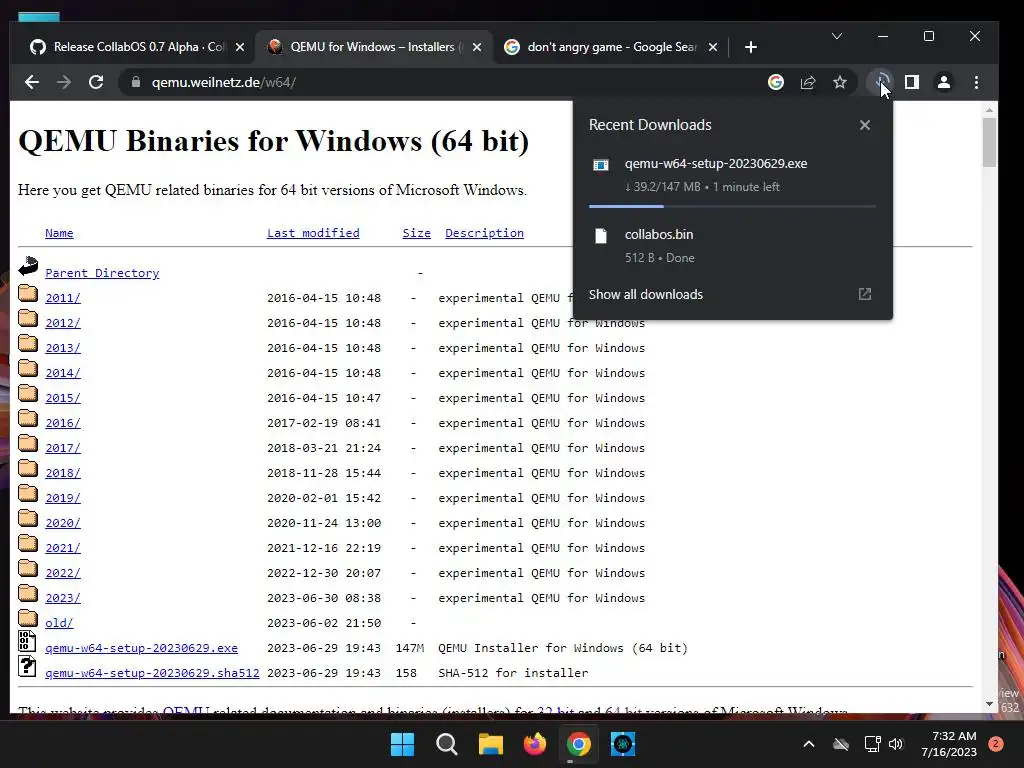Open the 2016/ folder link
1024x768 pixels.
pos(63,423)
